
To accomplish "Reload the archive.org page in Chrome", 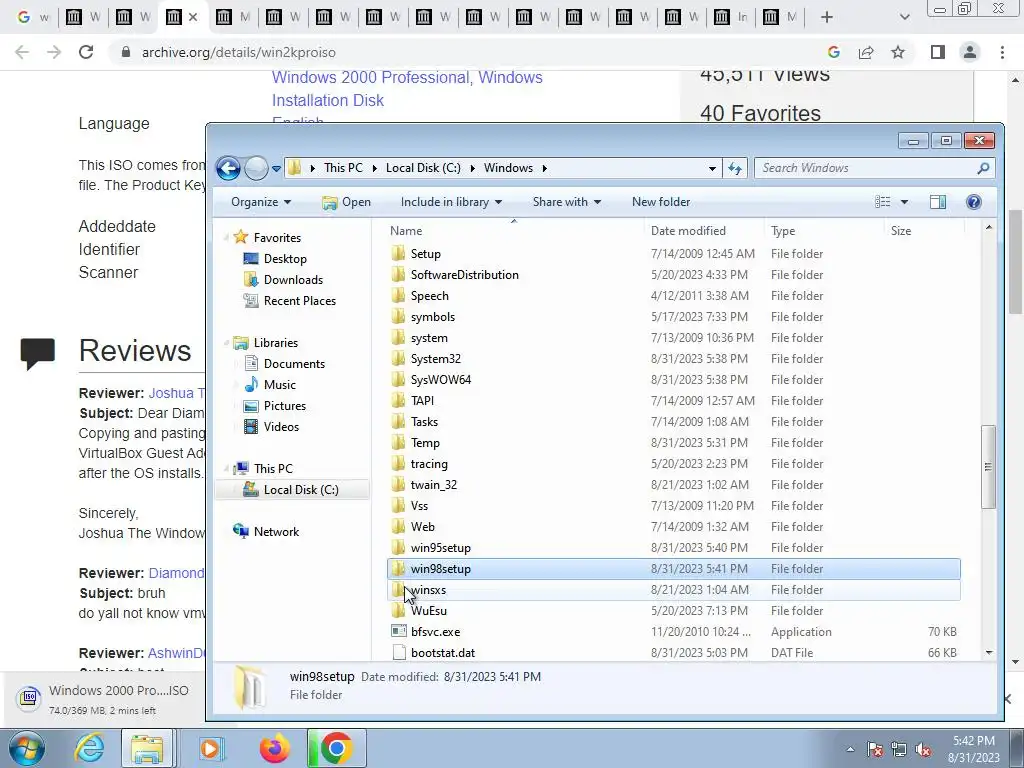I will click(86, 52).
